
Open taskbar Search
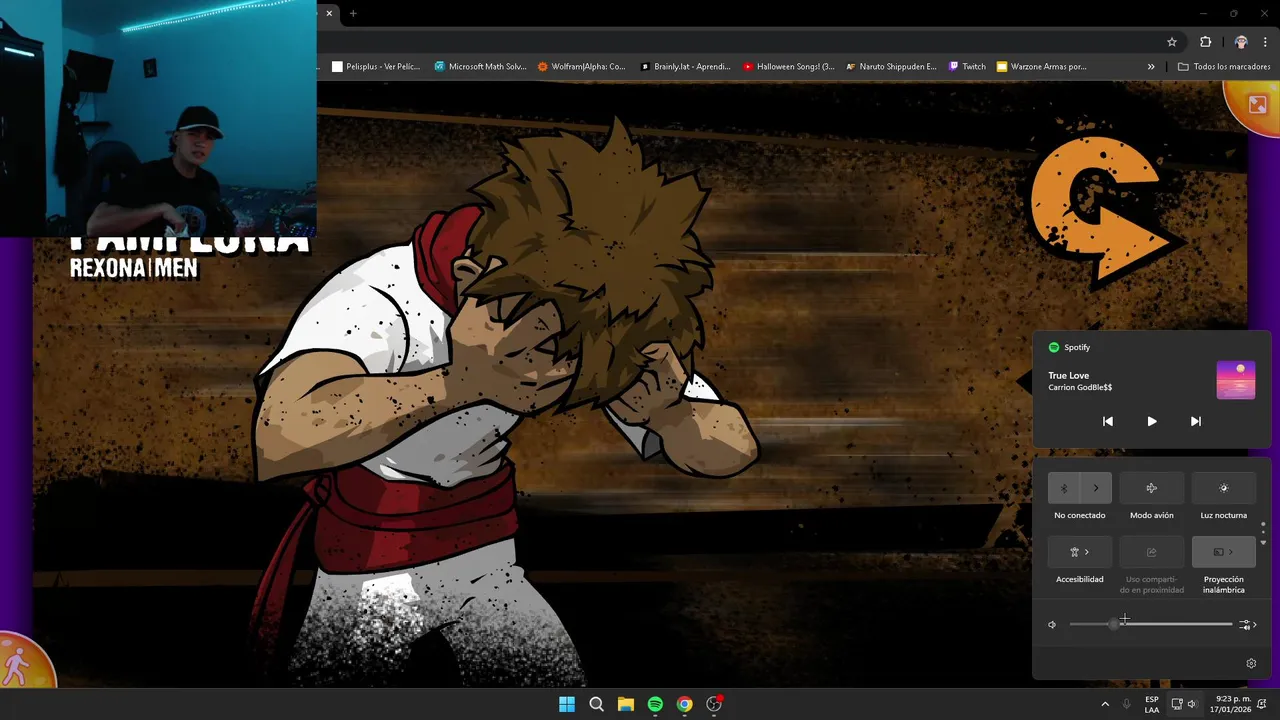click(597, 704)
